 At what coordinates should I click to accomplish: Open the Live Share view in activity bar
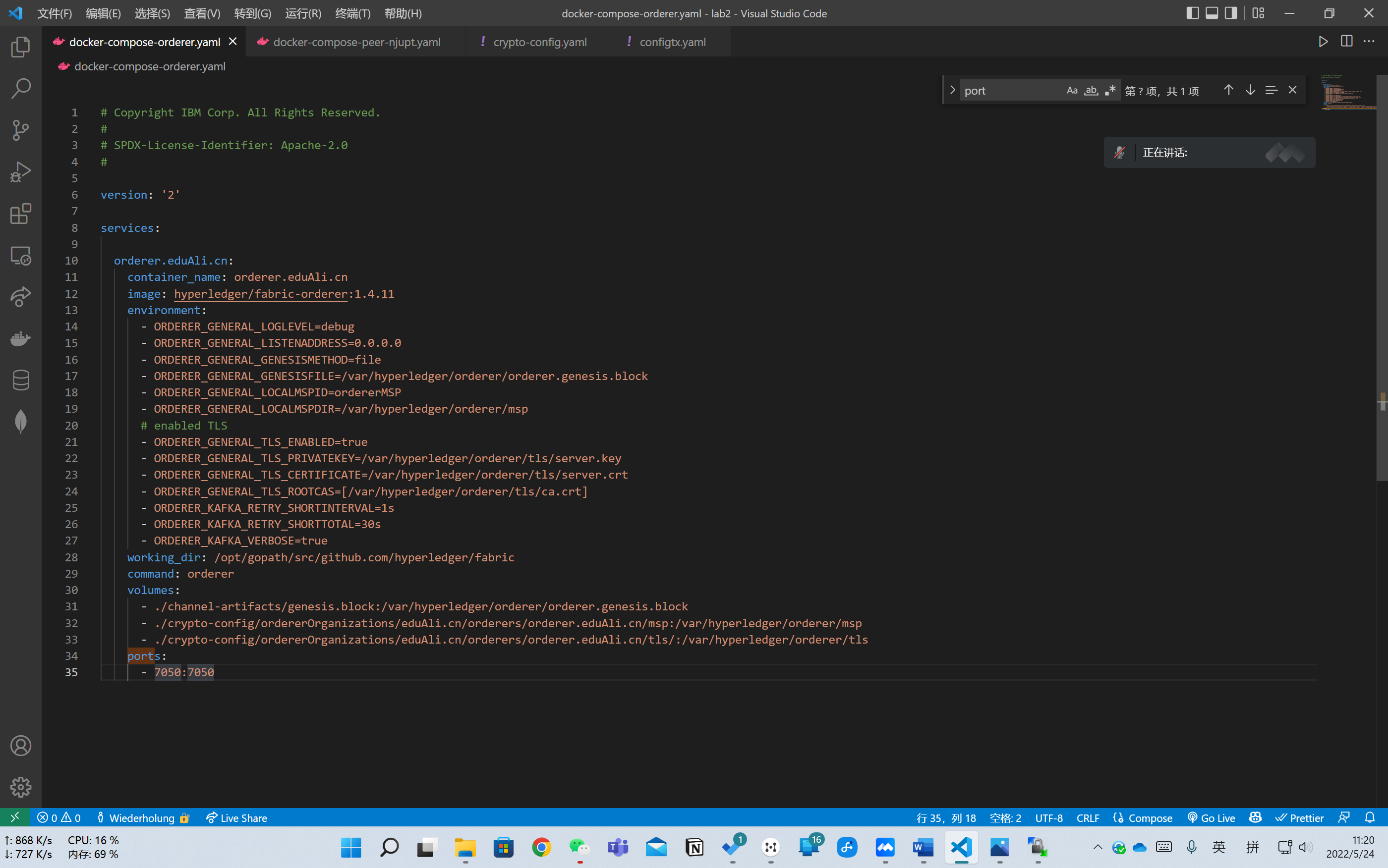21,297
